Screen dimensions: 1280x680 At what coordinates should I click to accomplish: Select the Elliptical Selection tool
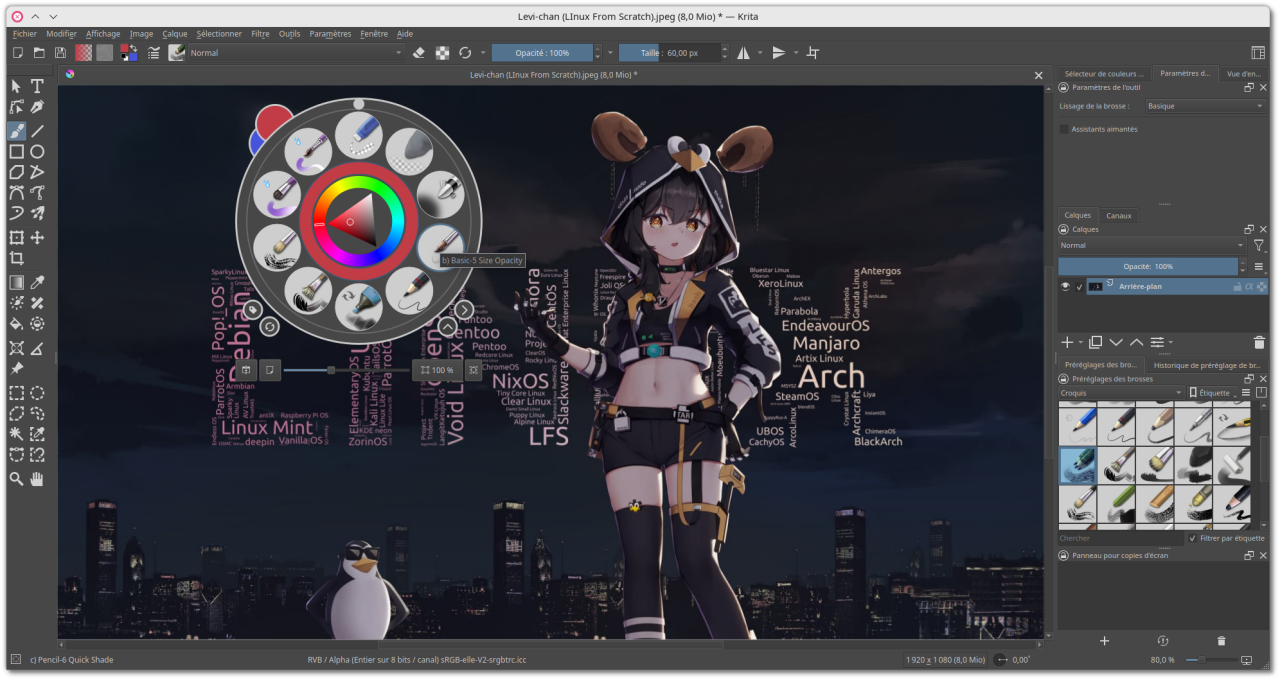click(x=37, y=393)
